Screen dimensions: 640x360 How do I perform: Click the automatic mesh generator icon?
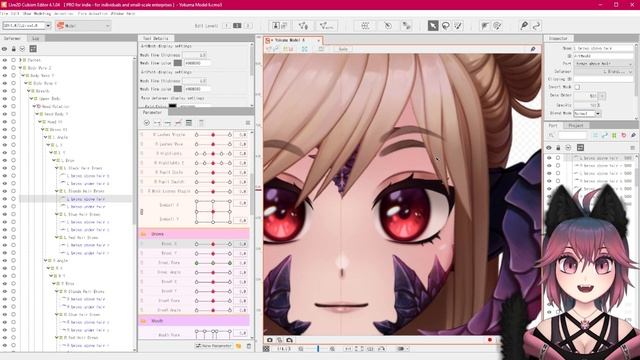tap(326, 26)
